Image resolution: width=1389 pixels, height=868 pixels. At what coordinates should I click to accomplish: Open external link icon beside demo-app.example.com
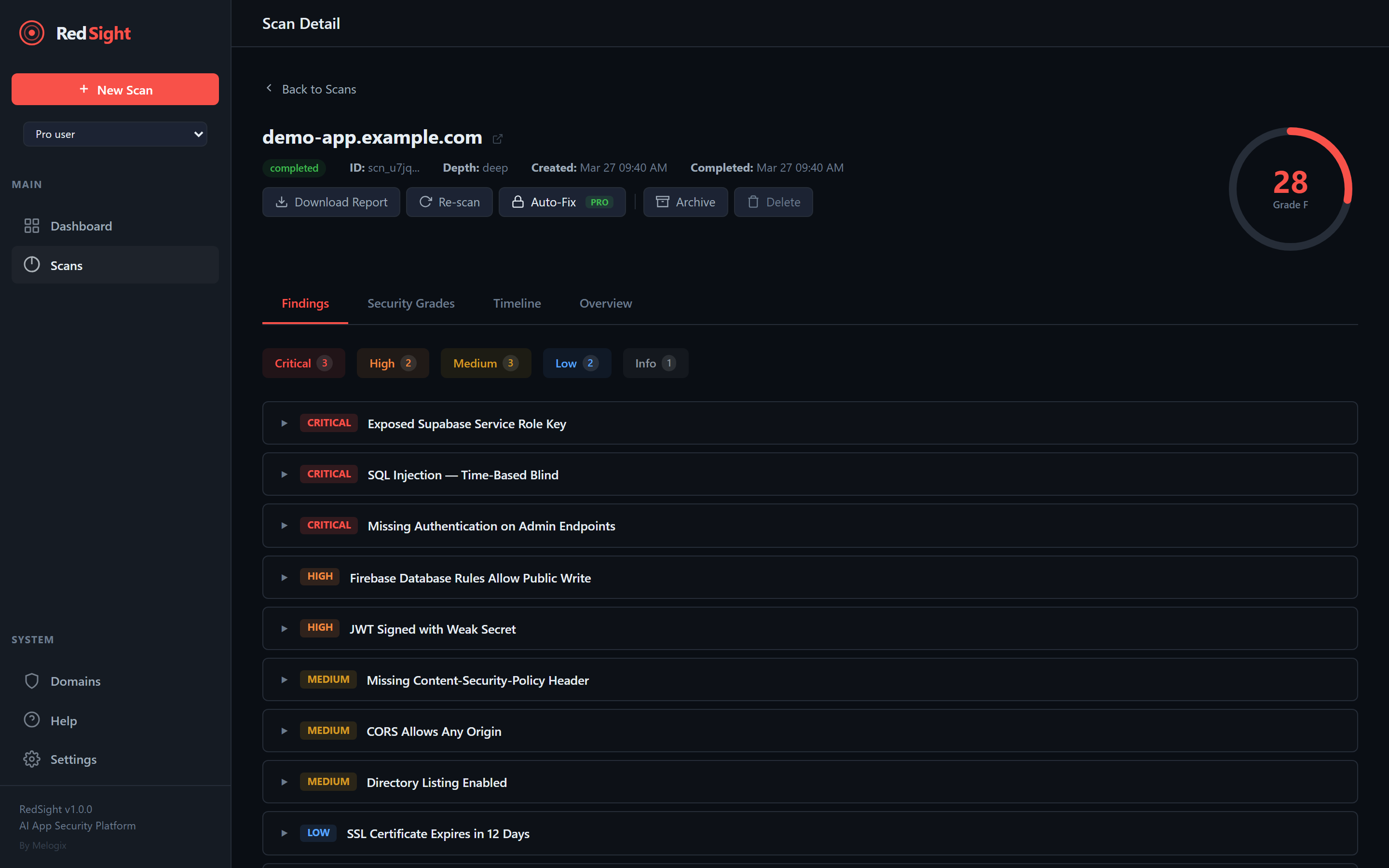tap(498, 139)
